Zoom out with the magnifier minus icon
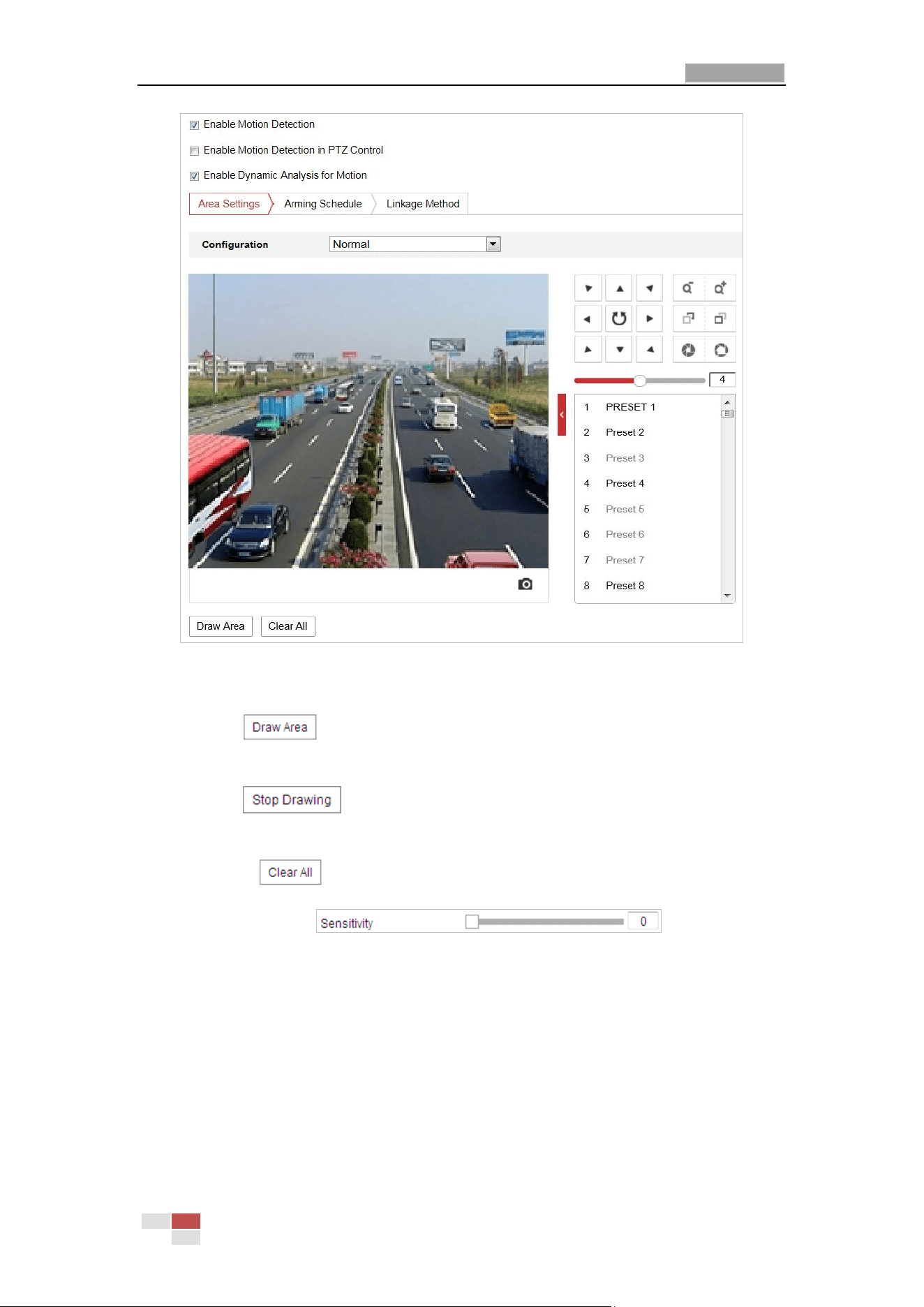 pyautogui.click(x=688, y=288)
